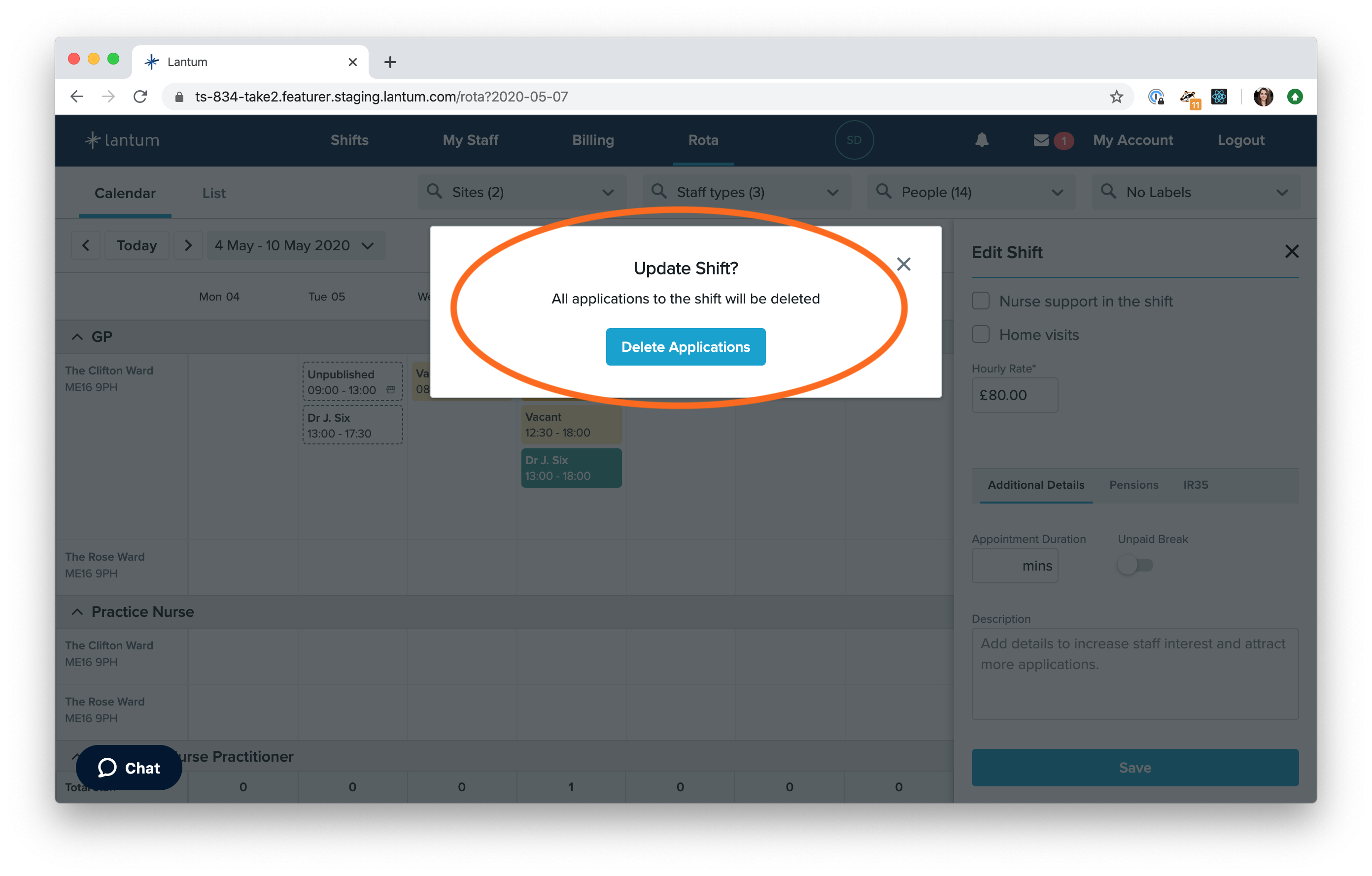
Task: Close the Update Shift dialog
Action: 903,264
